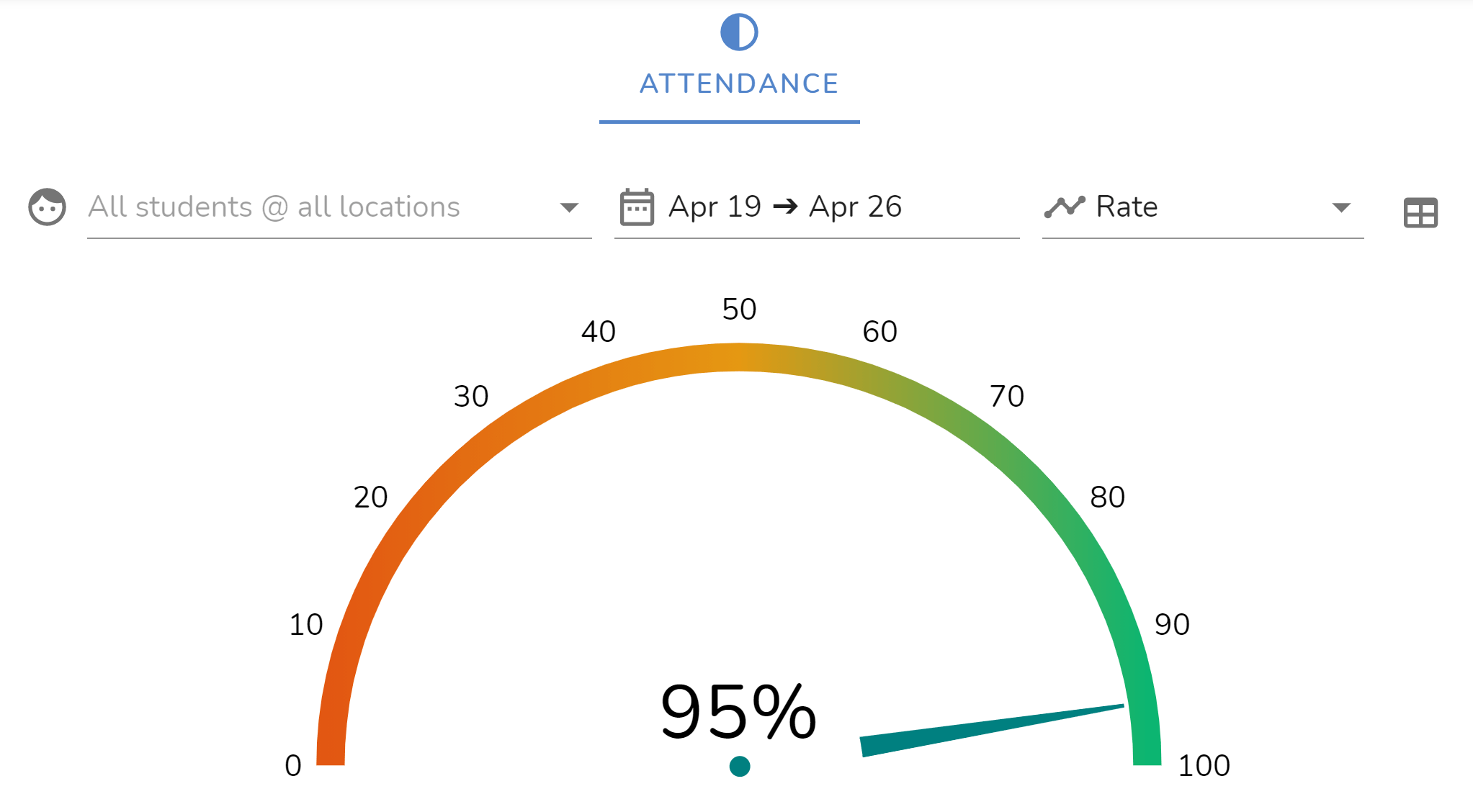Click the arrow between the two dates

(x=785, y=207)
